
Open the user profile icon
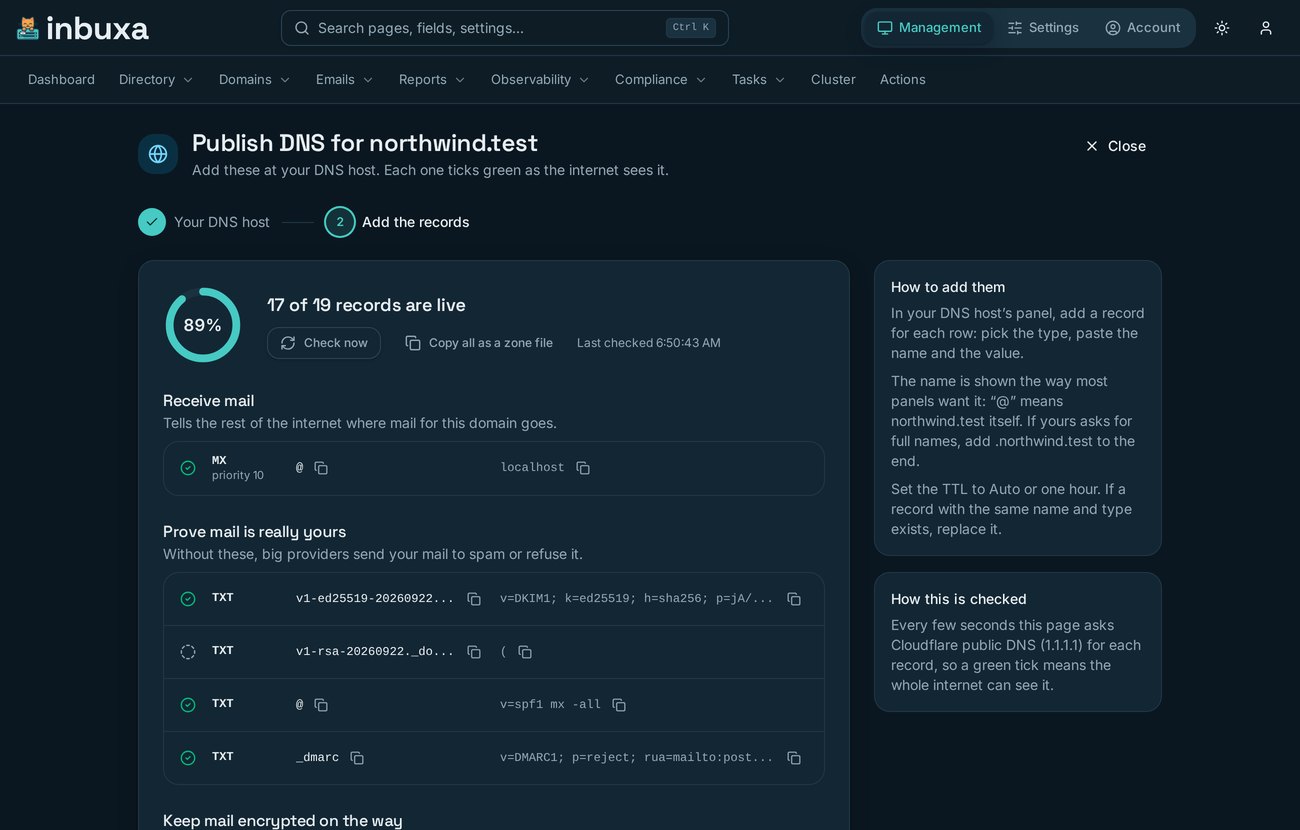click(x=1266, y=28)
